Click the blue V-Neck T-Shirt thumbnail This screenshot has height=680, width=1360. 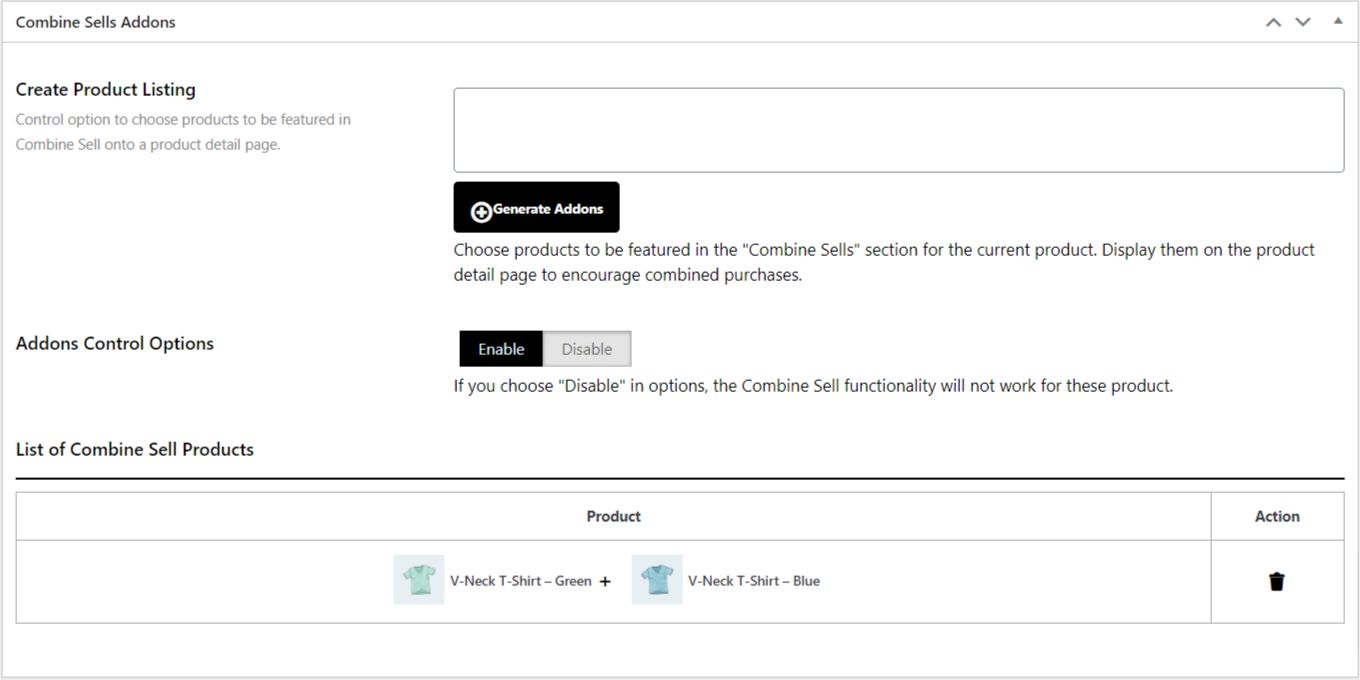click(x=657, y=580)
